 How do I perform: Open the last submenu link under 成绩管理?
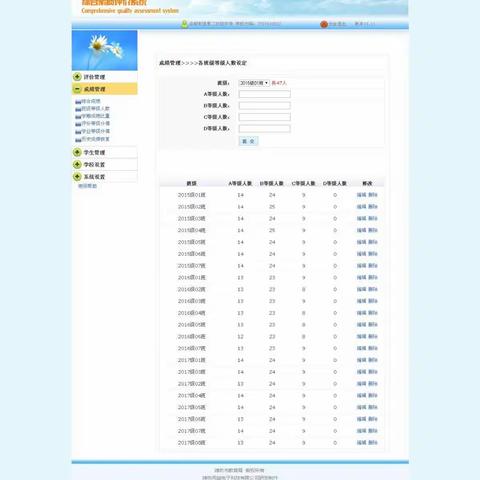pos(95,139)
